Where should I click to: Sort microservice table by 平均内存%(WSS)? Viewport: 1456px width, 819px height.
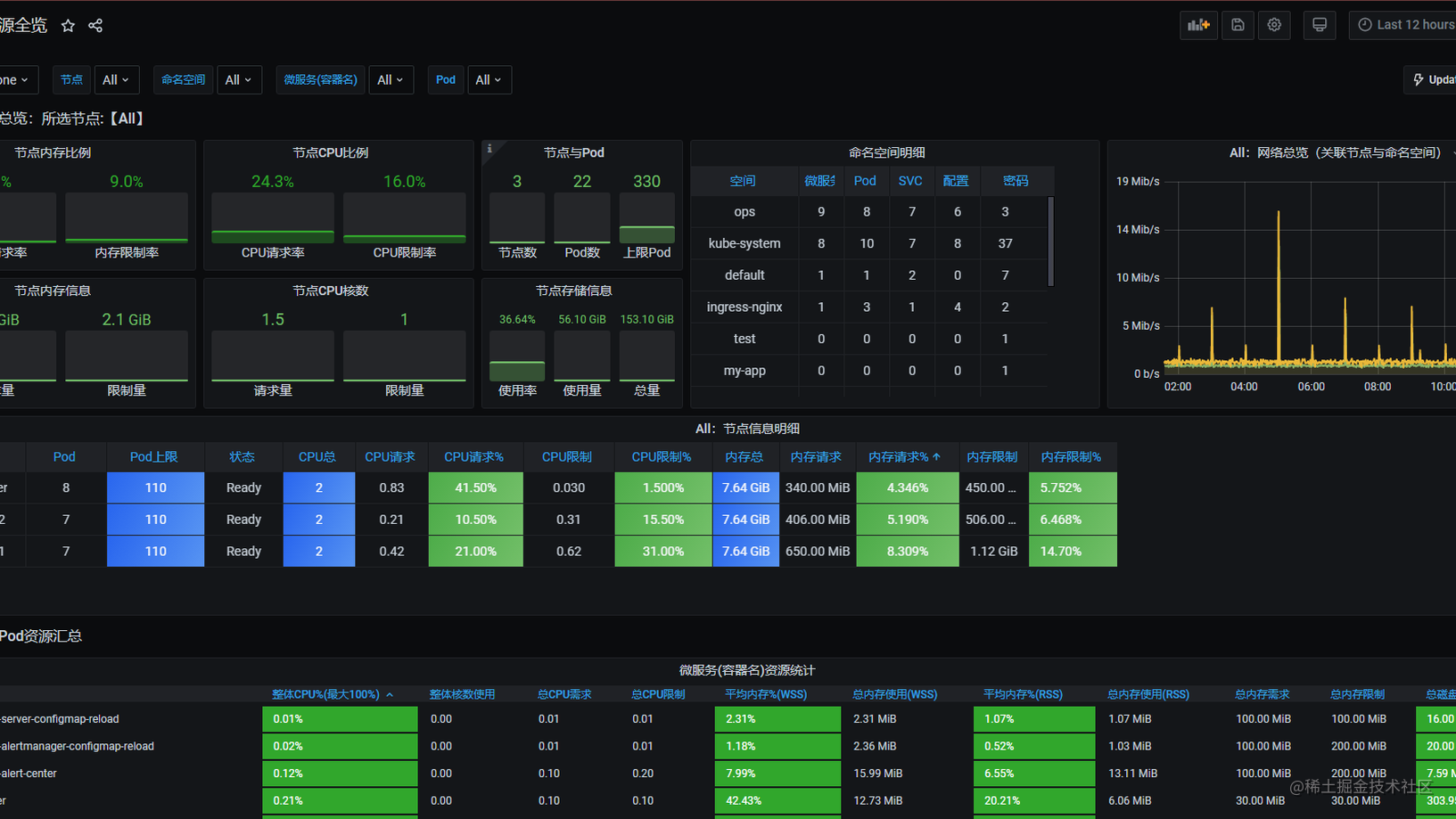click(767, 694)
